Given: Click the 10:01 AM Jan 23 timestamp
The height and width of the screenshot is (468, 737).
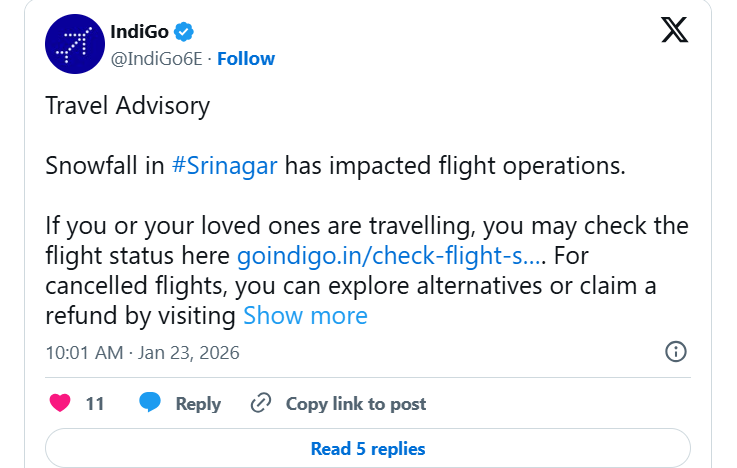Looking at the screenshot, I should 143,353.
